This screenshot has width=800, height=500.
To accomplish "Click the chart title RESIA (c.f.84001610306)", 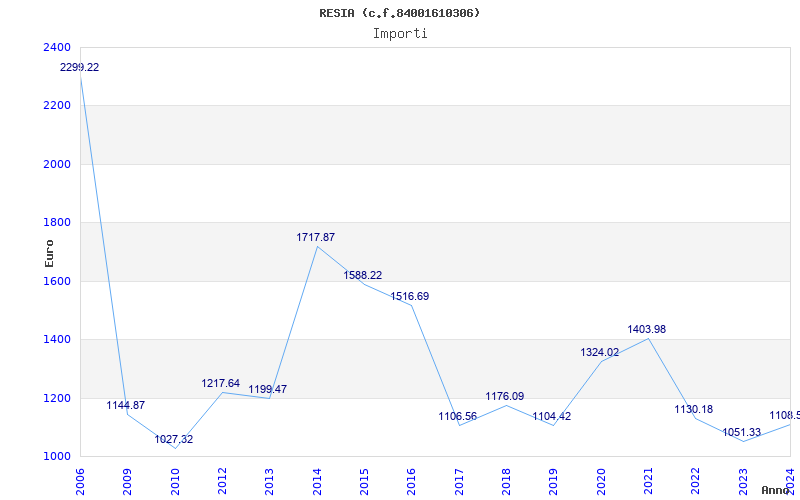I will click(x=399, y=13).
